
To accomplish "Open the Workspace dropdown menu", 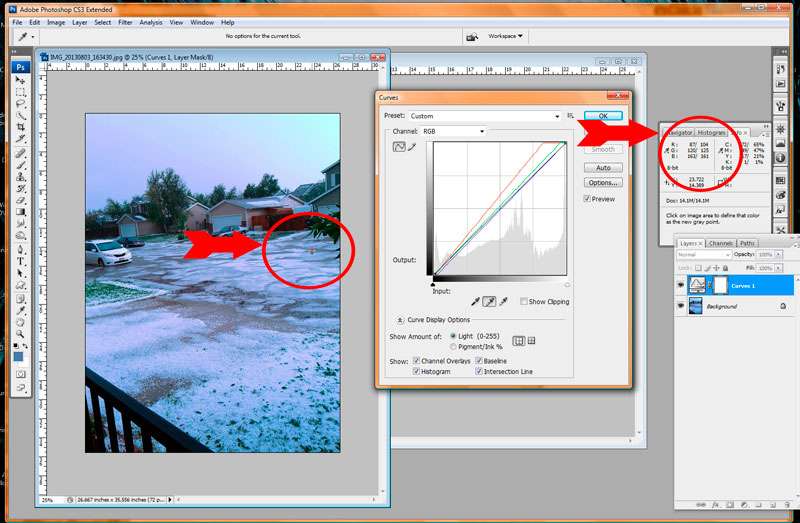I will click(505, 36).
